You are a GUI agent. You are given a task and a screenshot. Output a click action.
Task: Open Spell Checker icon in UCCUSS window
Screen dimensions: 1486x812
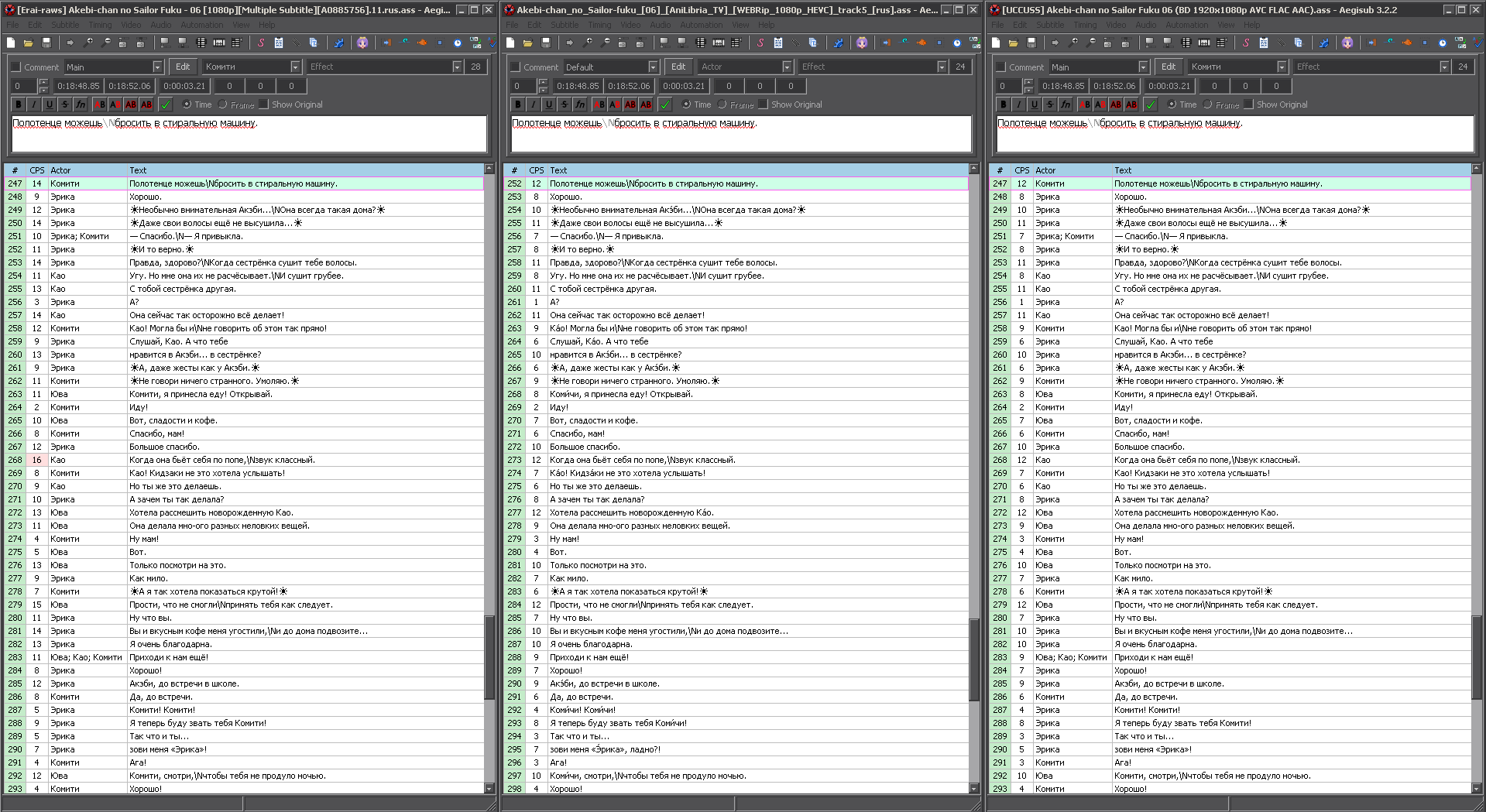pos(1477,43)
